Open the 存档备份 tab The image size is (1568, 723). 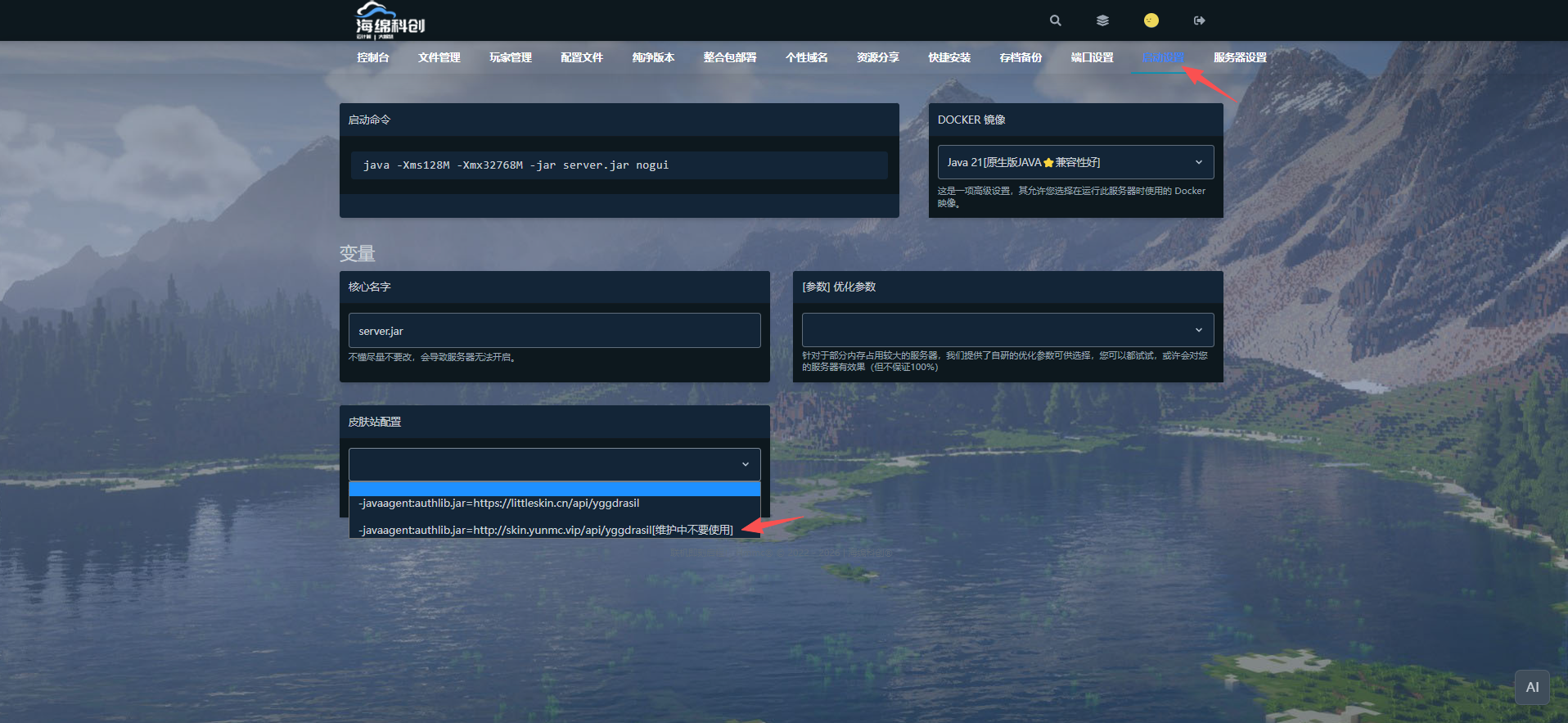[1020, 57]
